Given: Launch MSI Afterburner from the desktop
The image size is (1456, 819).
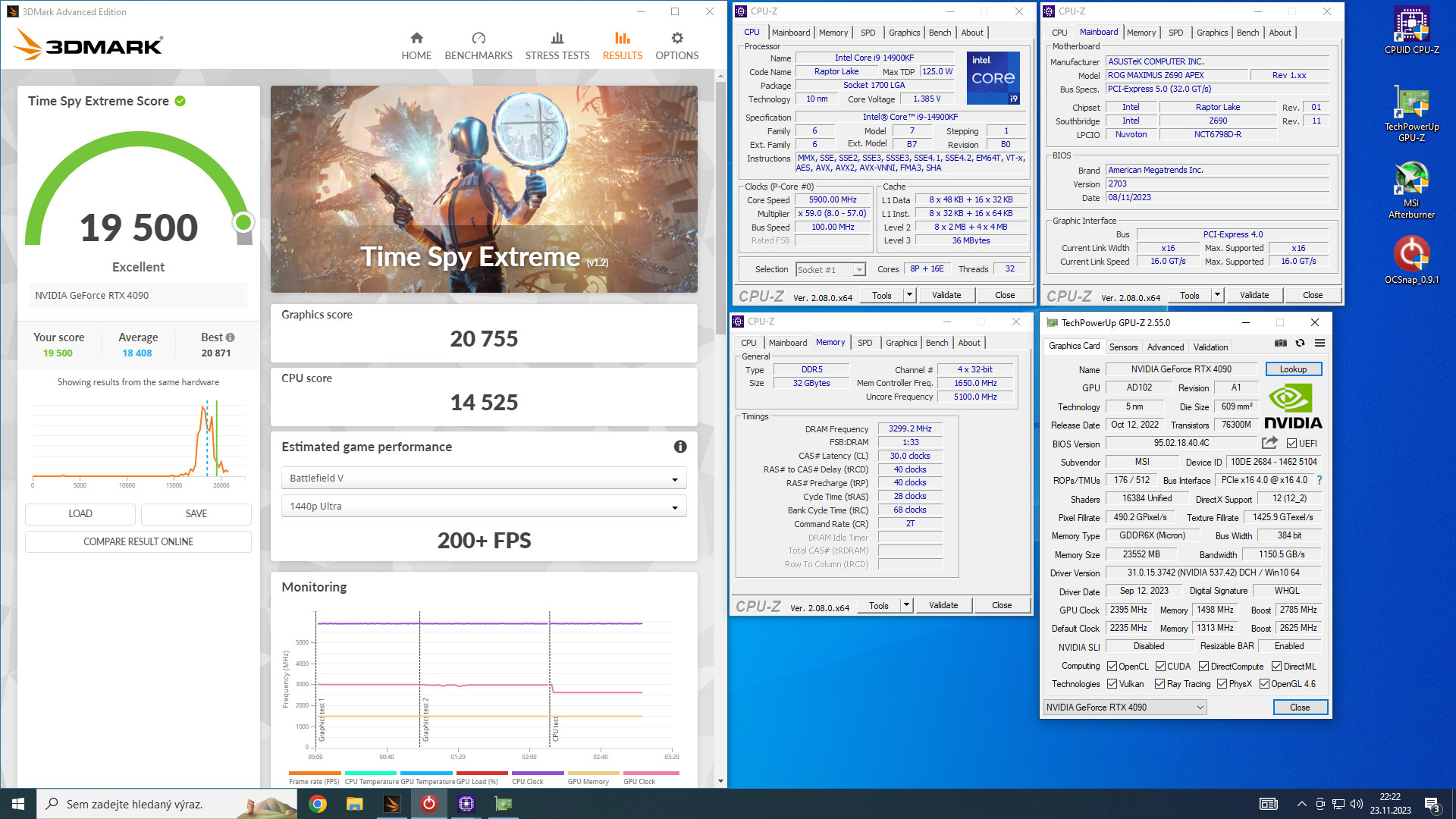Looking at the screenshot, I should click(1412, 190).
